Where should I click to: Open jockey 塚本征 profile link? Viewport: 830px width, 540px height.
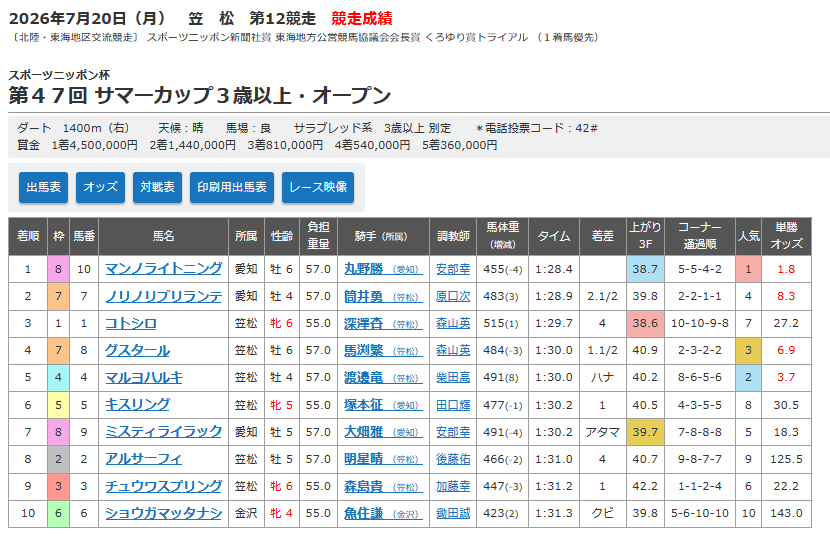coord(383,405)
